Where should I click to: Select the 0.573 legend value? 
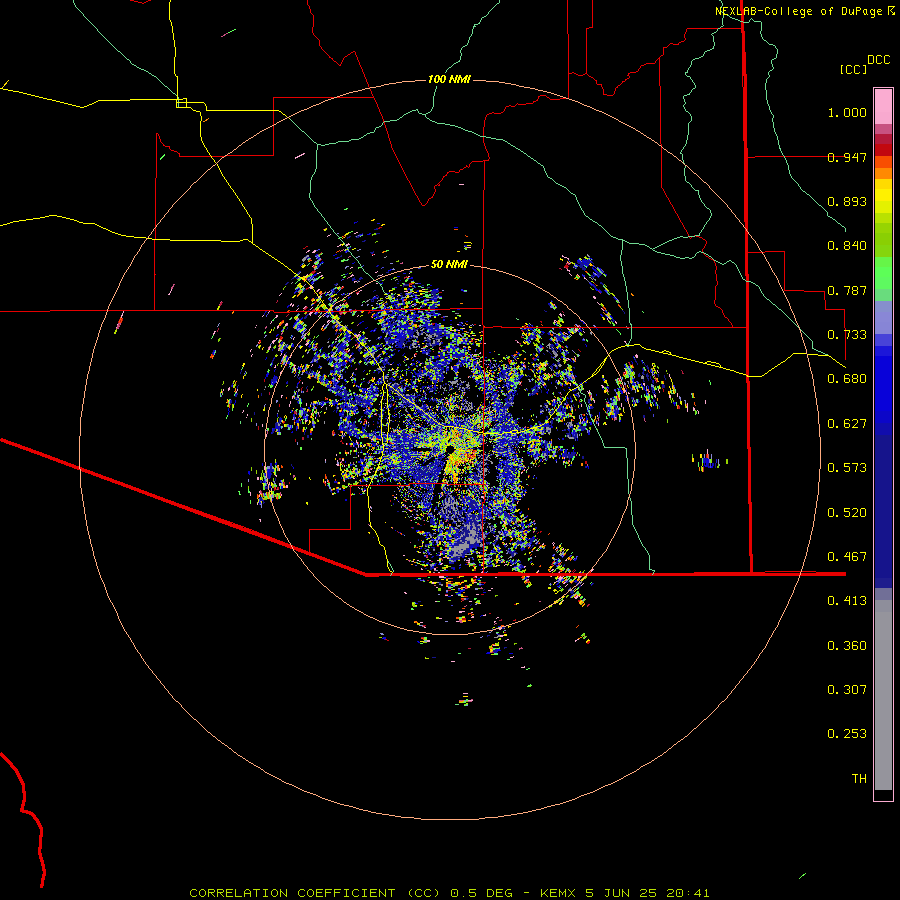click(x=847, y=468)
